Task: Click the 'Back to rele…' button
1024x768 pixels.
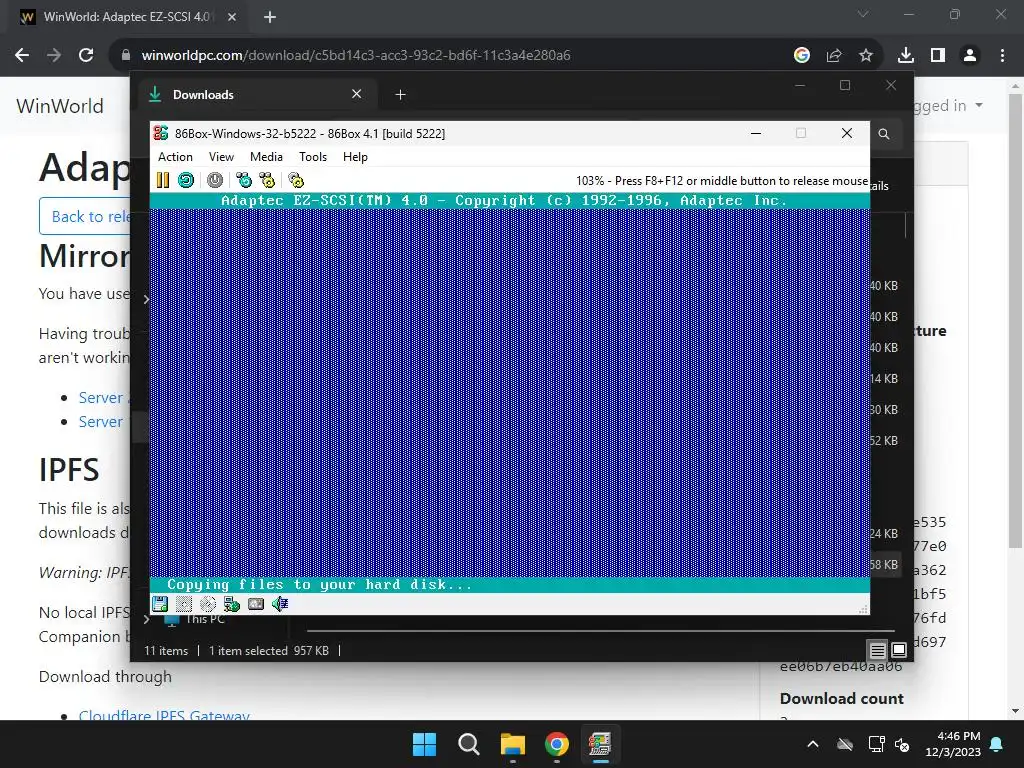Action: pyautogui.click(x=85, y=216)
